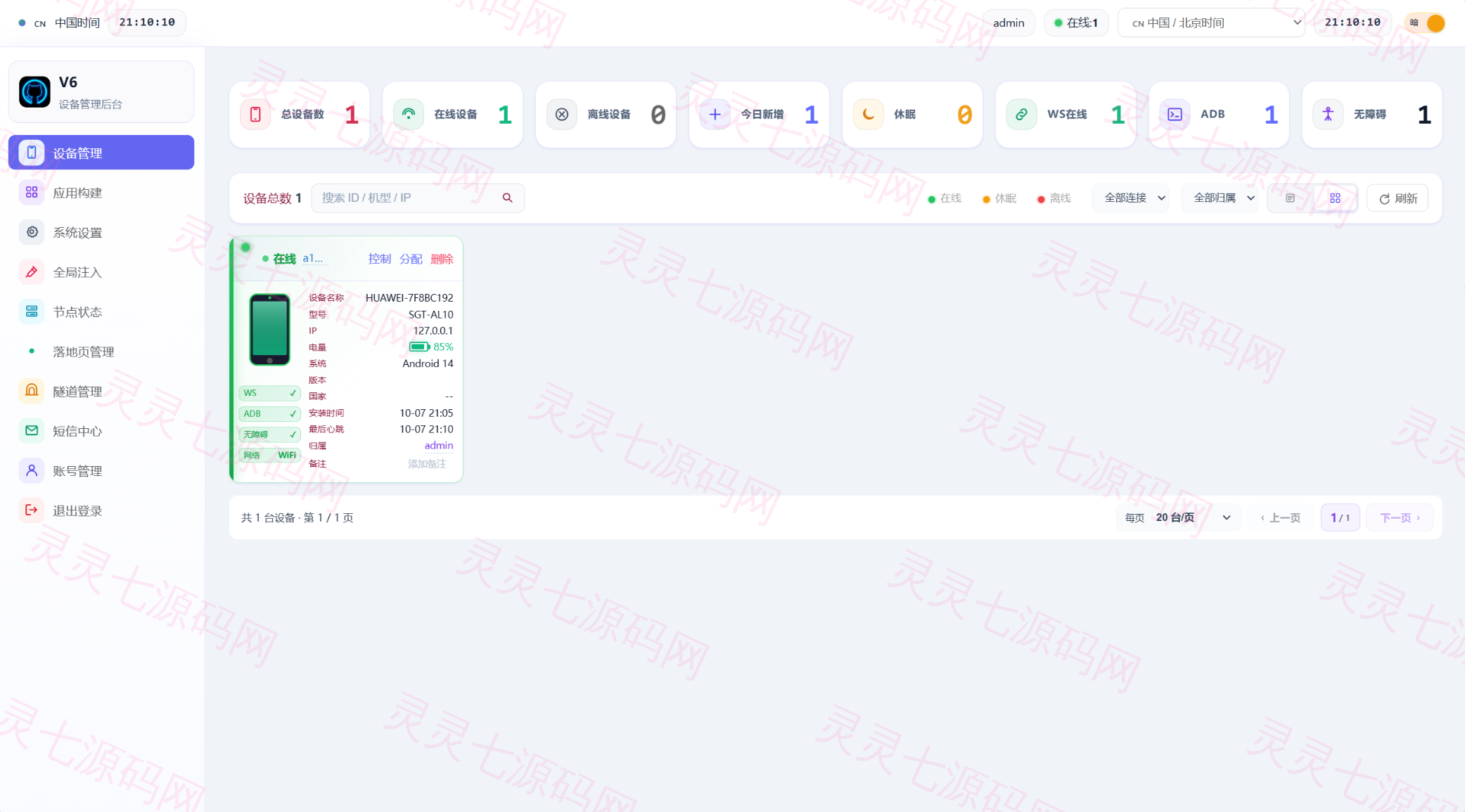Open the landing page management menu item
This screenshot has width=1465, height=812.
tap(101, 352)
